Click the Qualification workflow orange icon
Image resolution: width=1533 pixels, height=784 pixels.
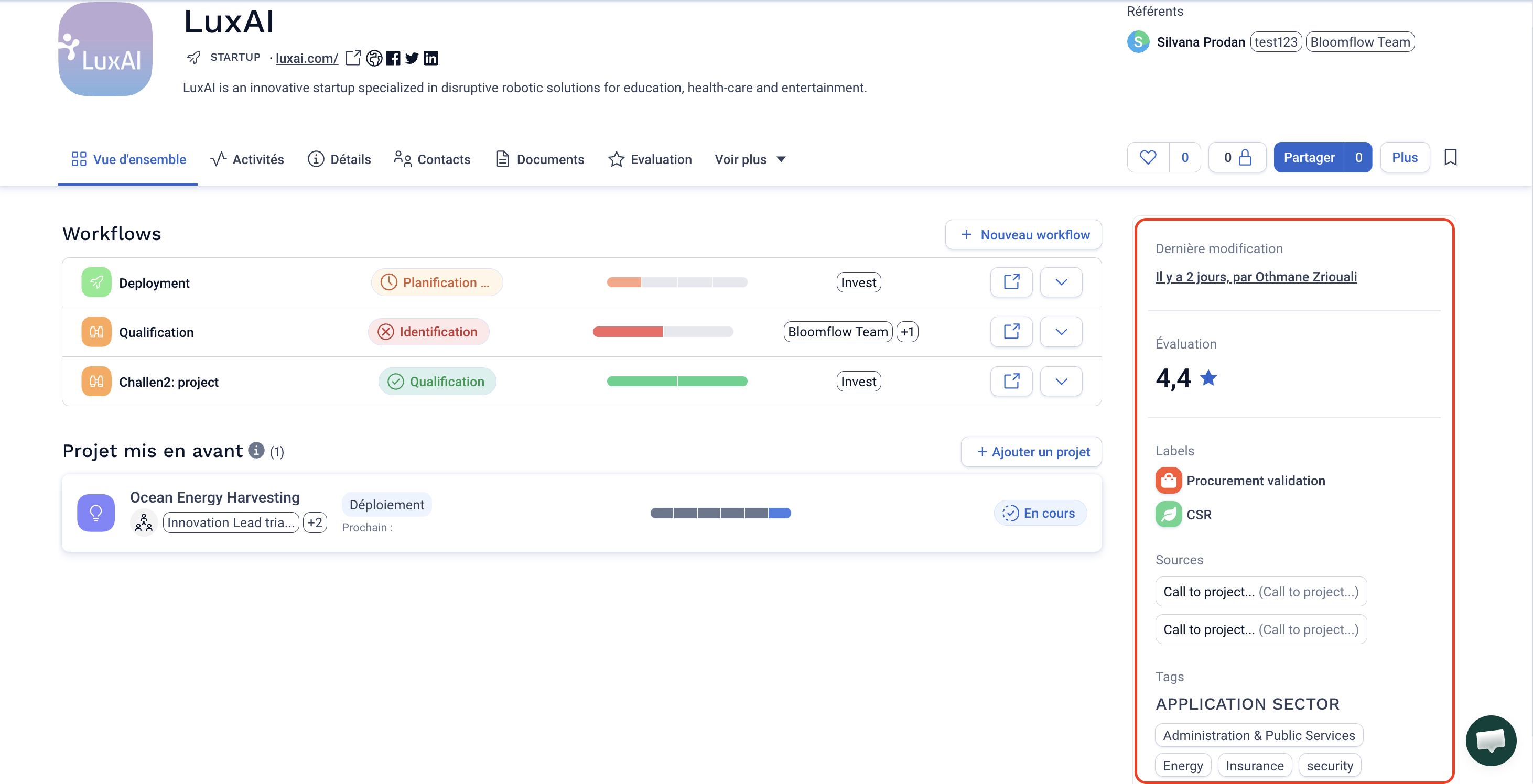click(96, 332)
